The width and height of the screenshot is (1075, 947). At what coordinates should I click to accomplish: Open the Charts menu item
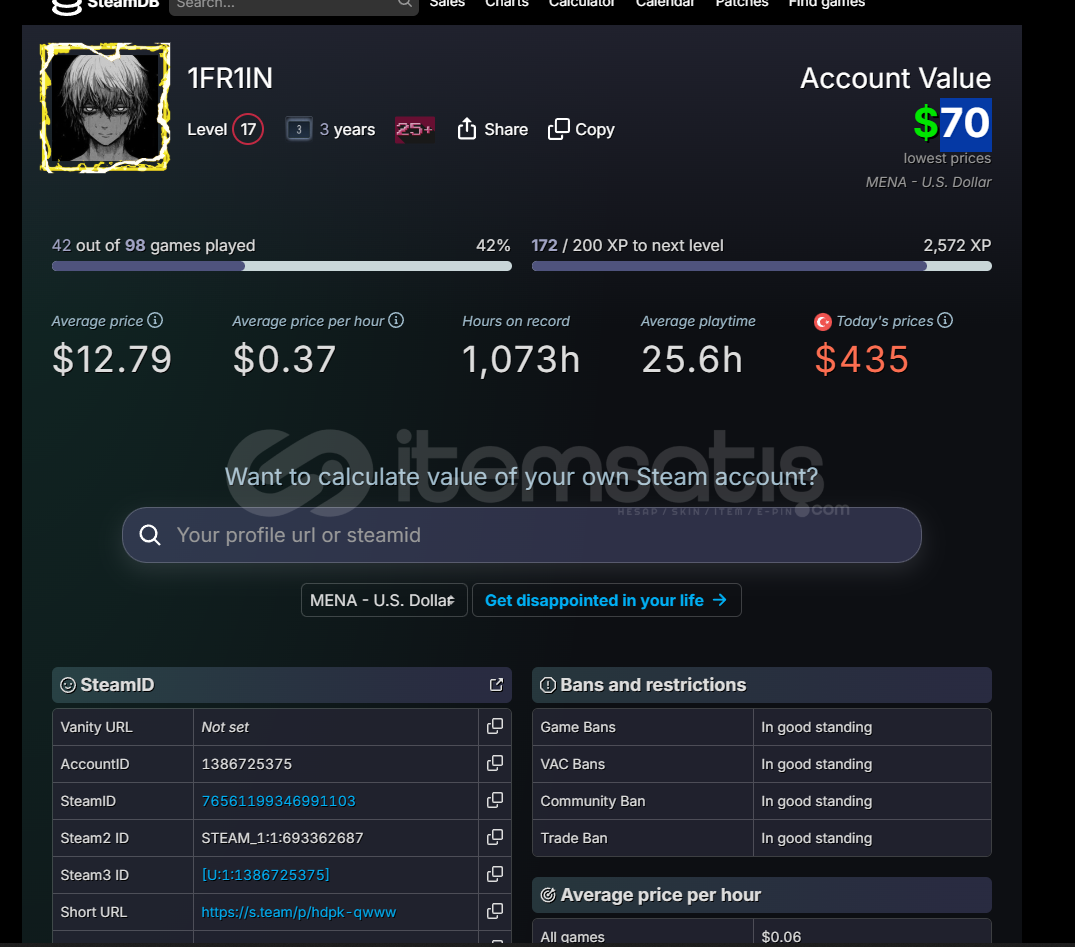(x=507, y=3)
